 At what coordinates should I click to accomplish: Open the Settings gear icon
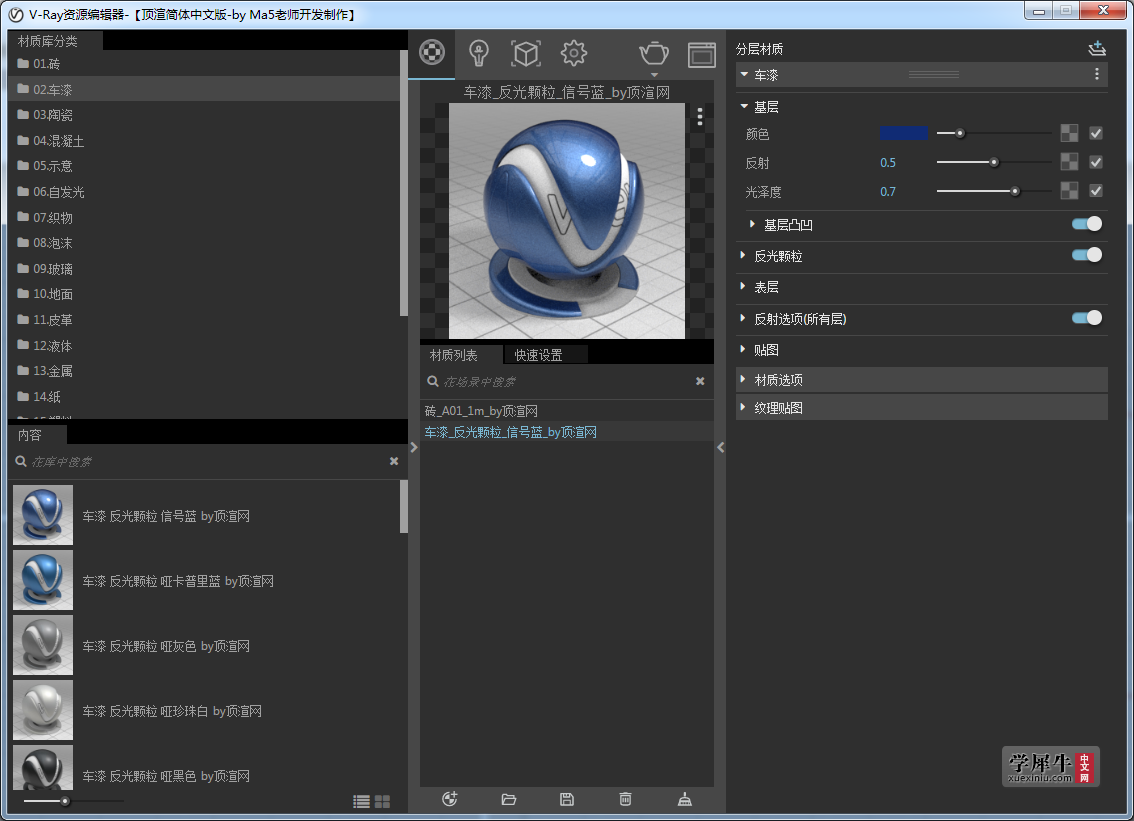pos(574,53)
